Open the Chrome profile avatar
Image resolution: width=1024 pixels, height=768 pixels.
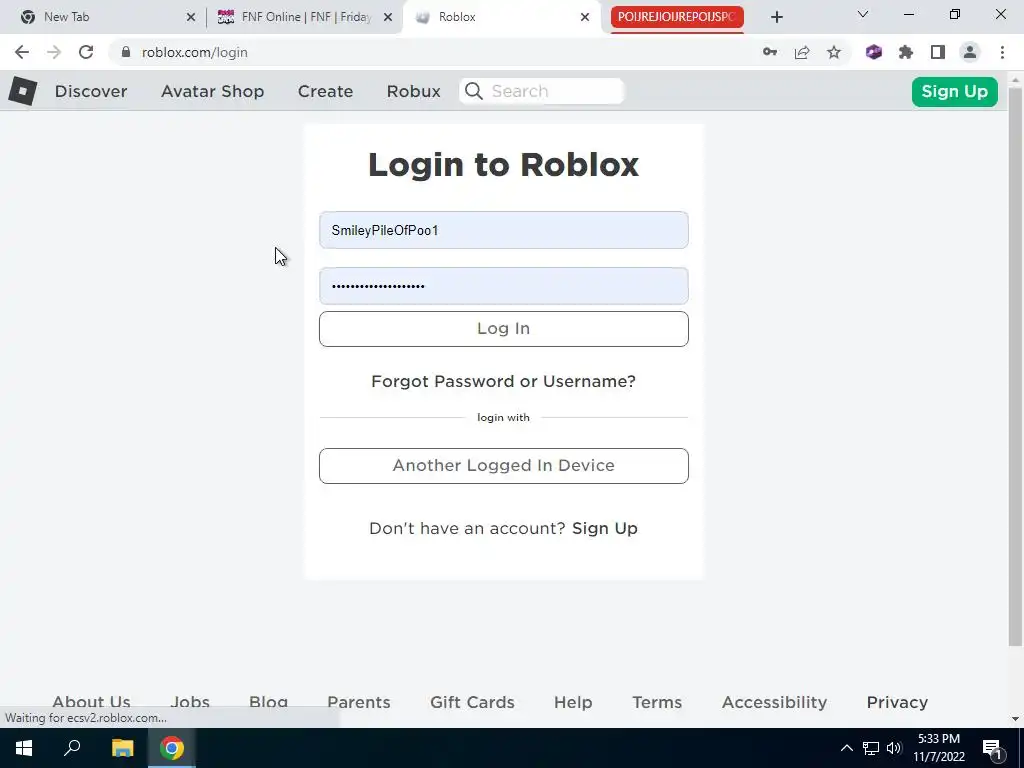click(x=970, y=52)
